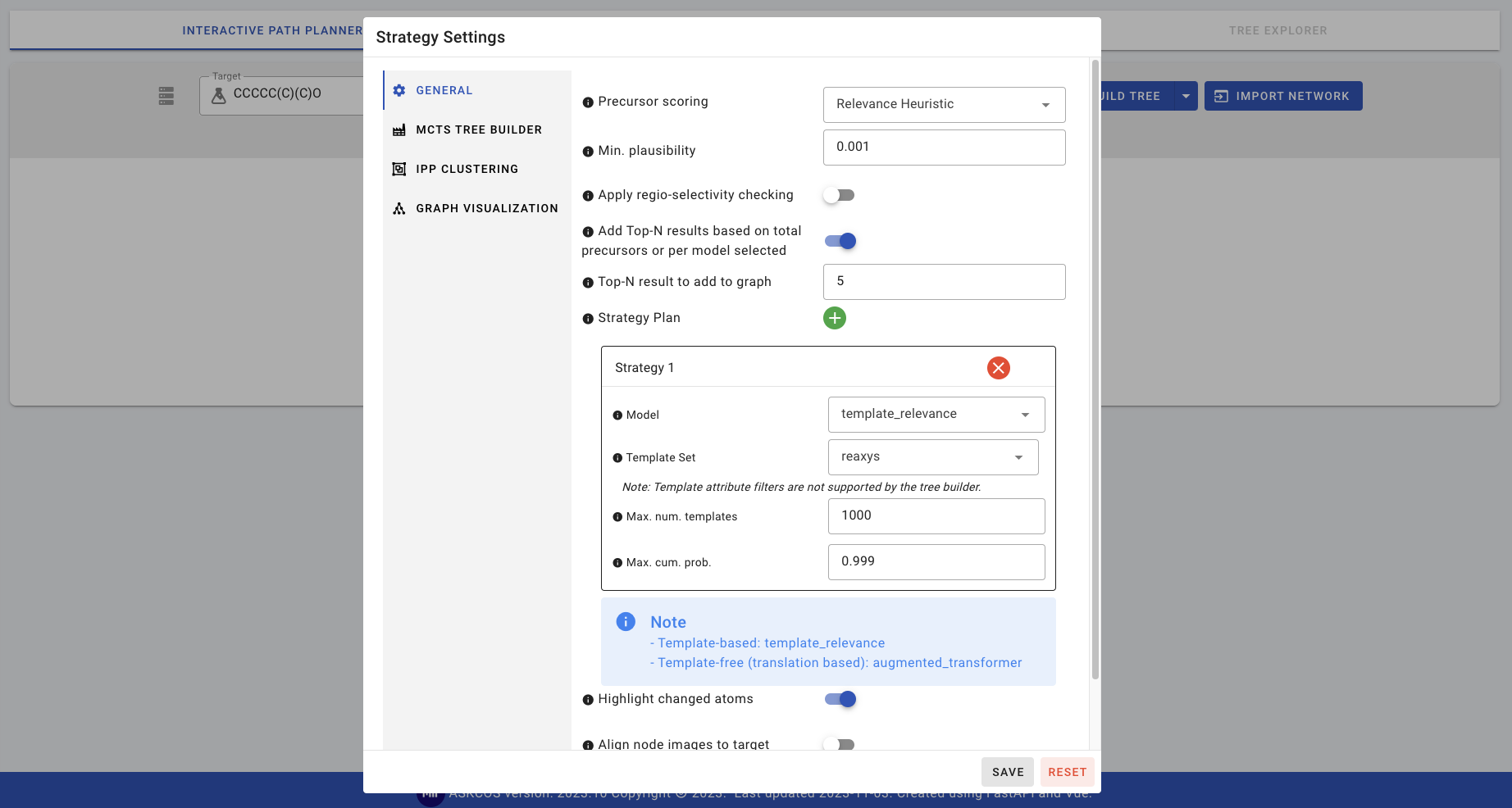The width and height of the screenshot is (1512, 808).
Task: Click the settings dialog vertical scrollbar
Action: [1095, 369]
